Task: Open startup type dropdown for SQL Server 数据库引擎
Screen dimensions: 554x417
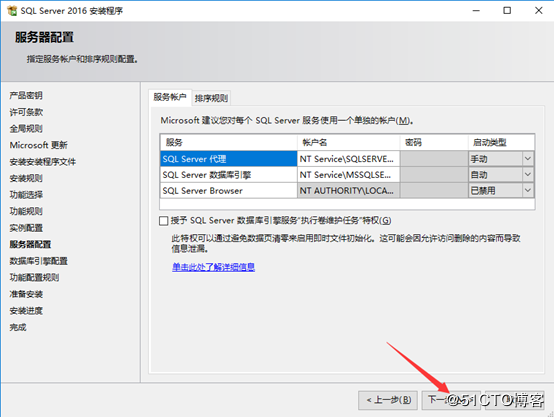Action: point(528,175)
